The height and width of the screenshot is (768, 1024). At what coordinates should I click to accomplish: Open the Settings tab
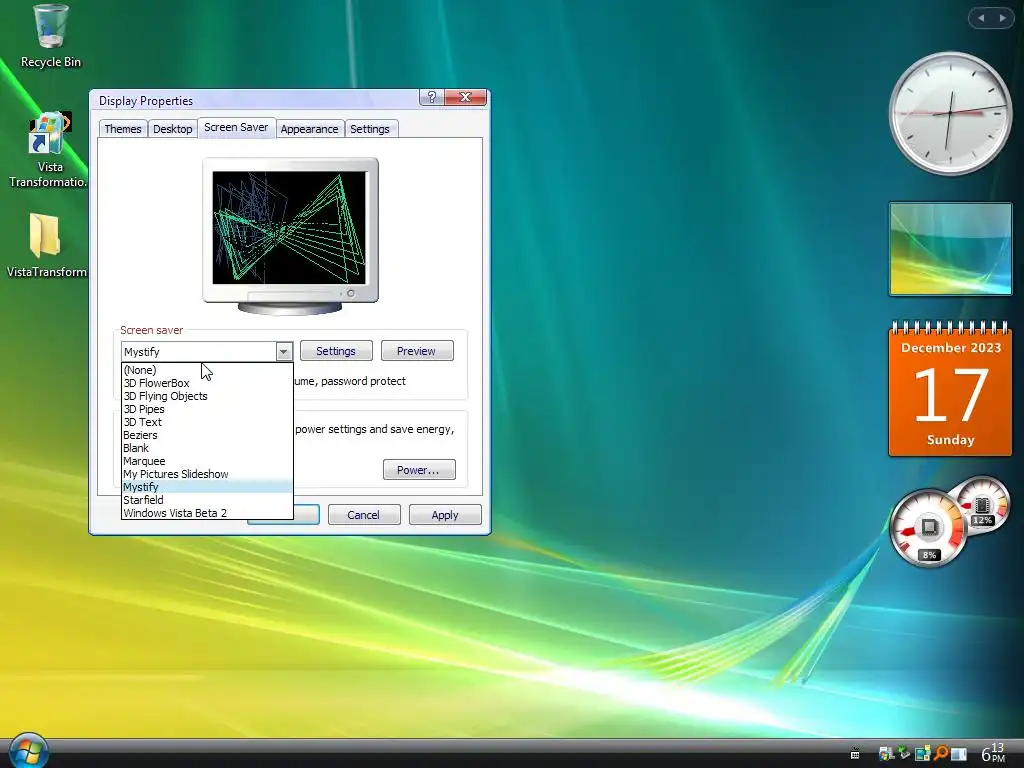(370, 129)
